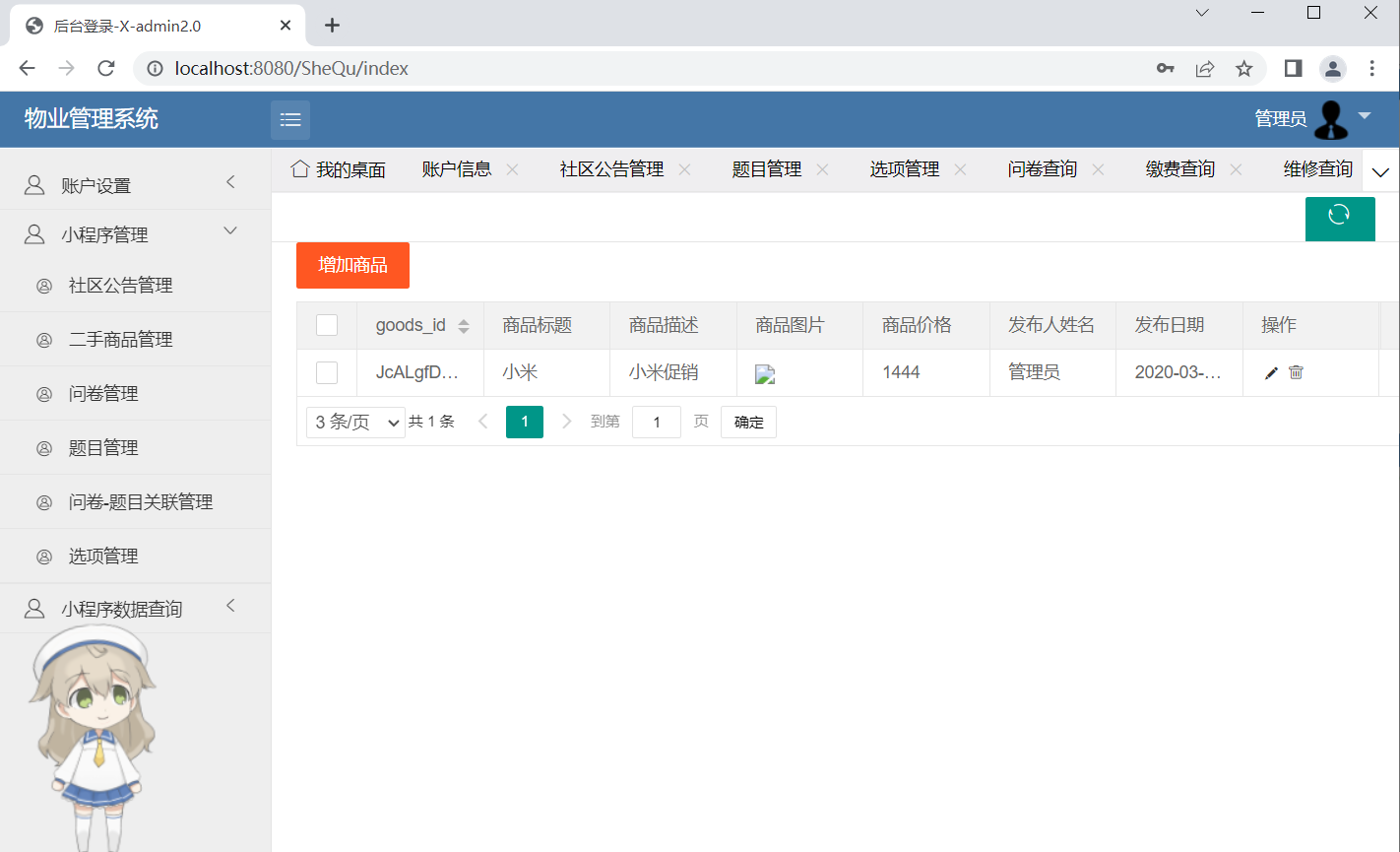1400x852 pixels.
Task: Click the 增加商品 button
Action: [352, 265]
